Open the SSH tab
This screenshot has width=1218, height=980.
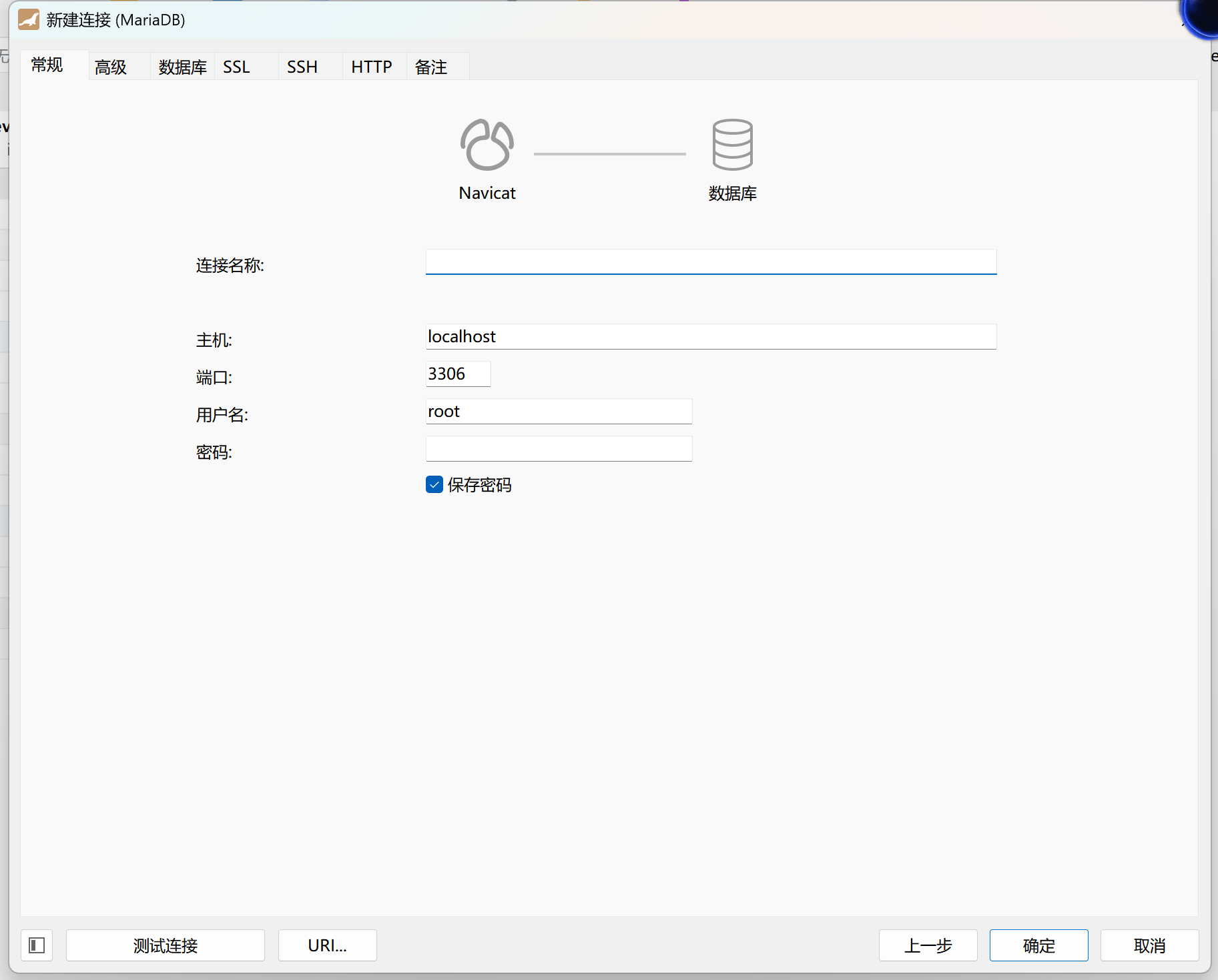coord(302,66)
